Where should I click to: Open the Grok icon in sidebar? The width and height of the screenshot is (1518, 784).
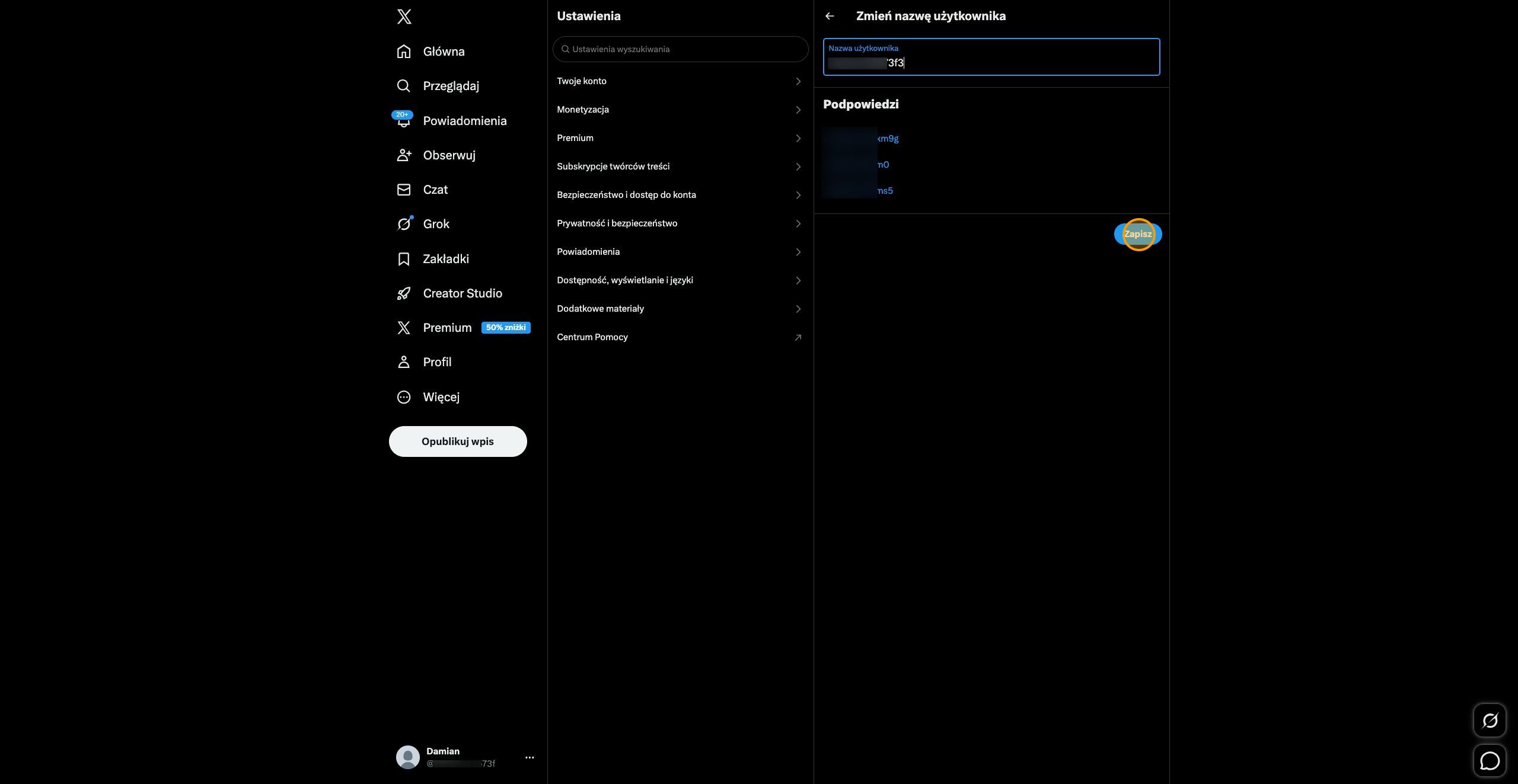click(x=404, y=224)
